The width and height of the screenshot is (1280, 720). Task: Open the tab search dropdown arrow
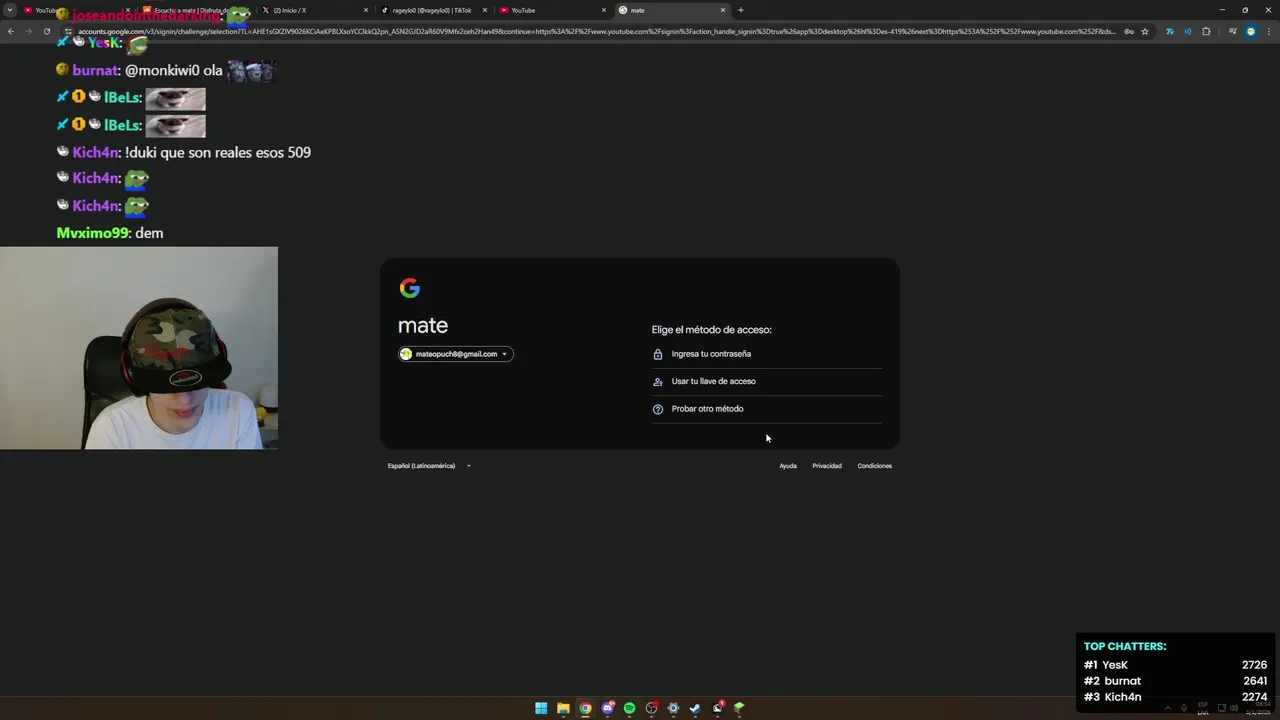click(x=10, y=10)
